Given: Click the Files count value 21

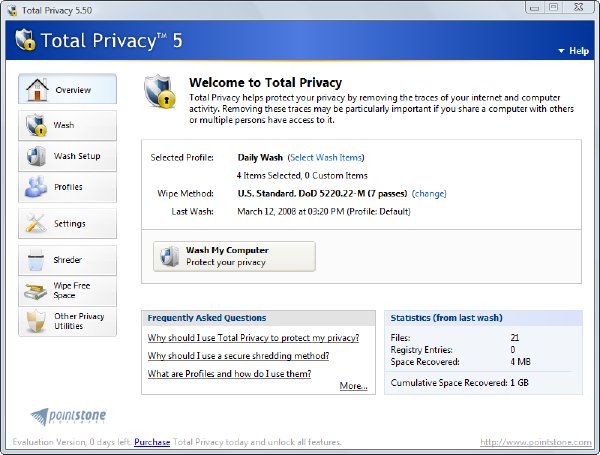Looking at the screenshot, I should tap(515, 338).
